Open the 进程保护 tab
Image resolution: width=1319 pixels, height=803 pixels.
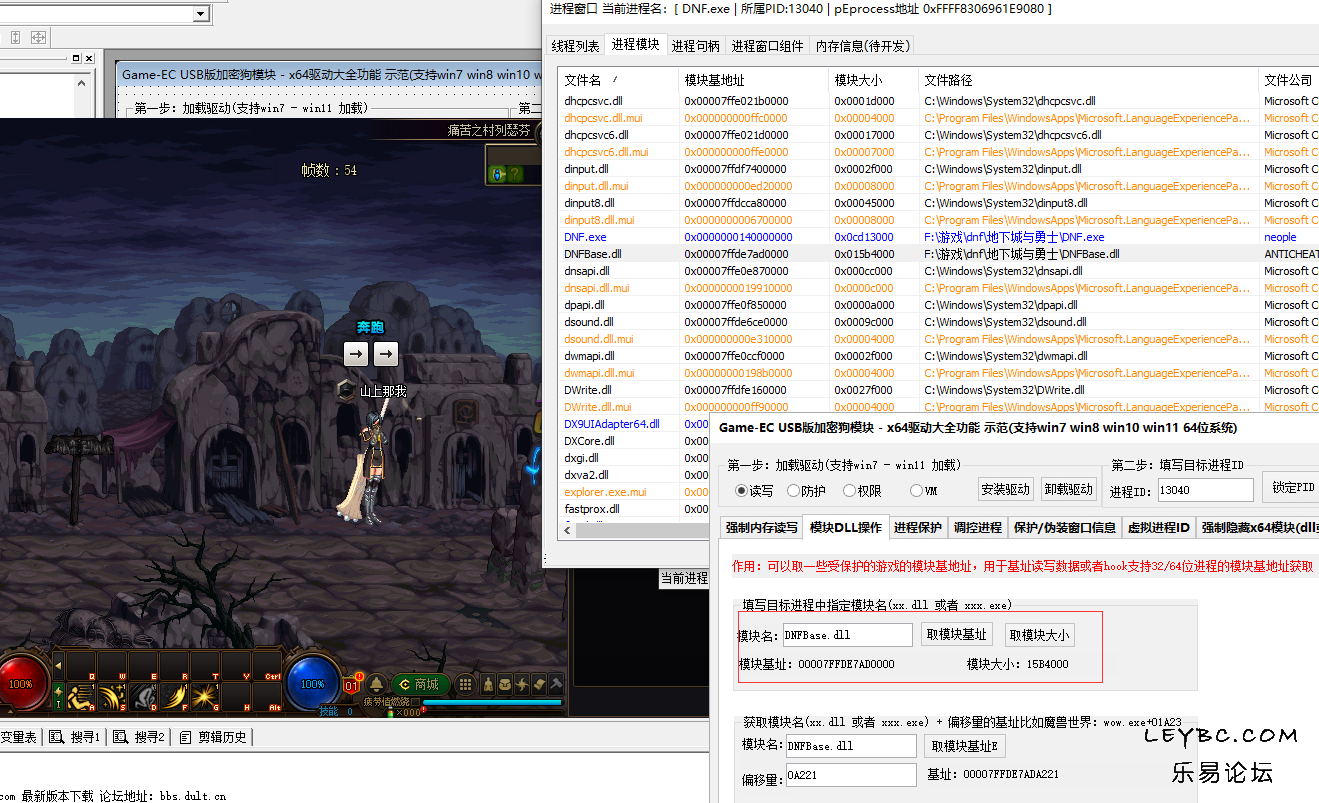coord(918,528)
